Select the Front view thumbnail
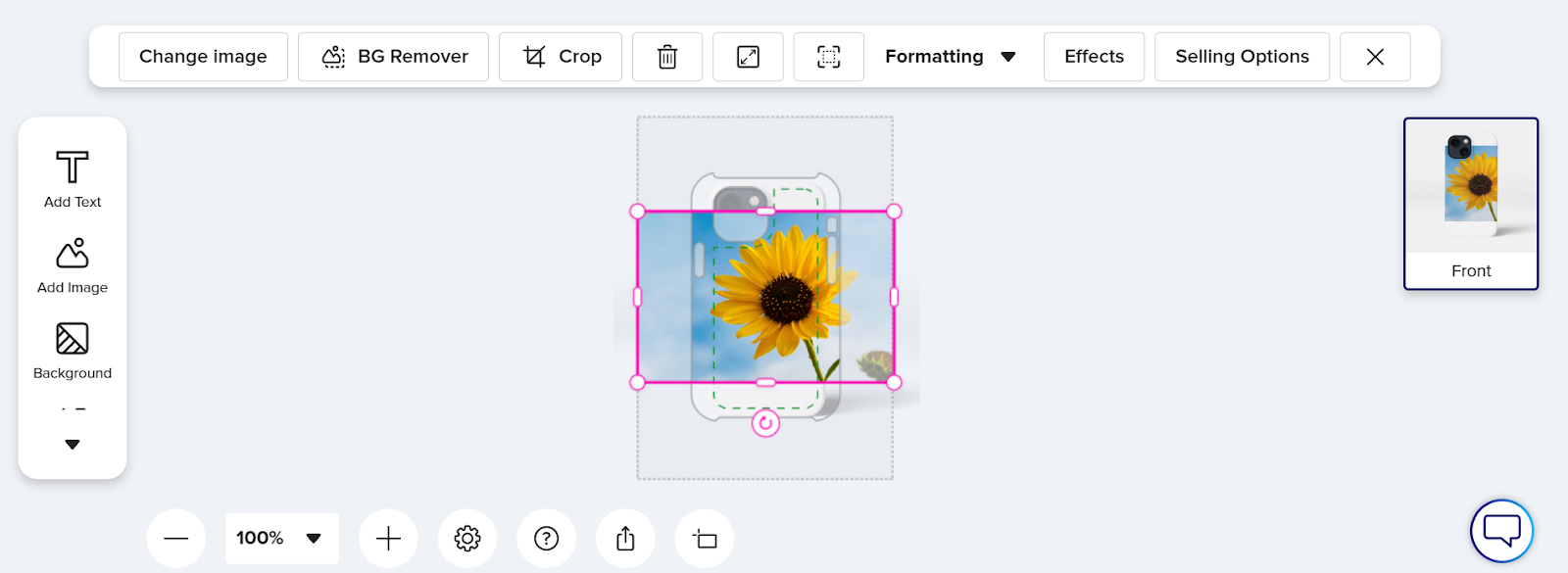1568x573 pixels. click(x=1470, y=204)
